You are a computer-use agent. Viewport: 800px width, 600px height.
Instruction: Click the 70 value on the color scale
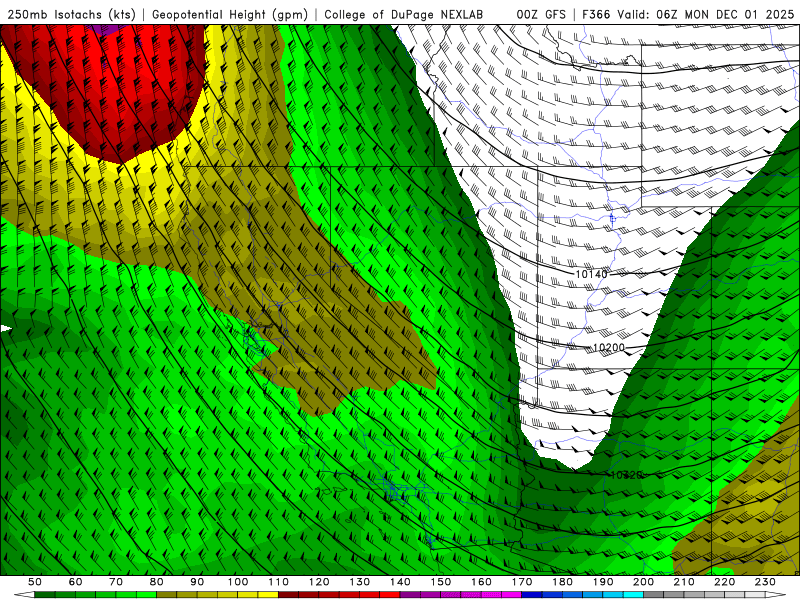click(116, 582)
